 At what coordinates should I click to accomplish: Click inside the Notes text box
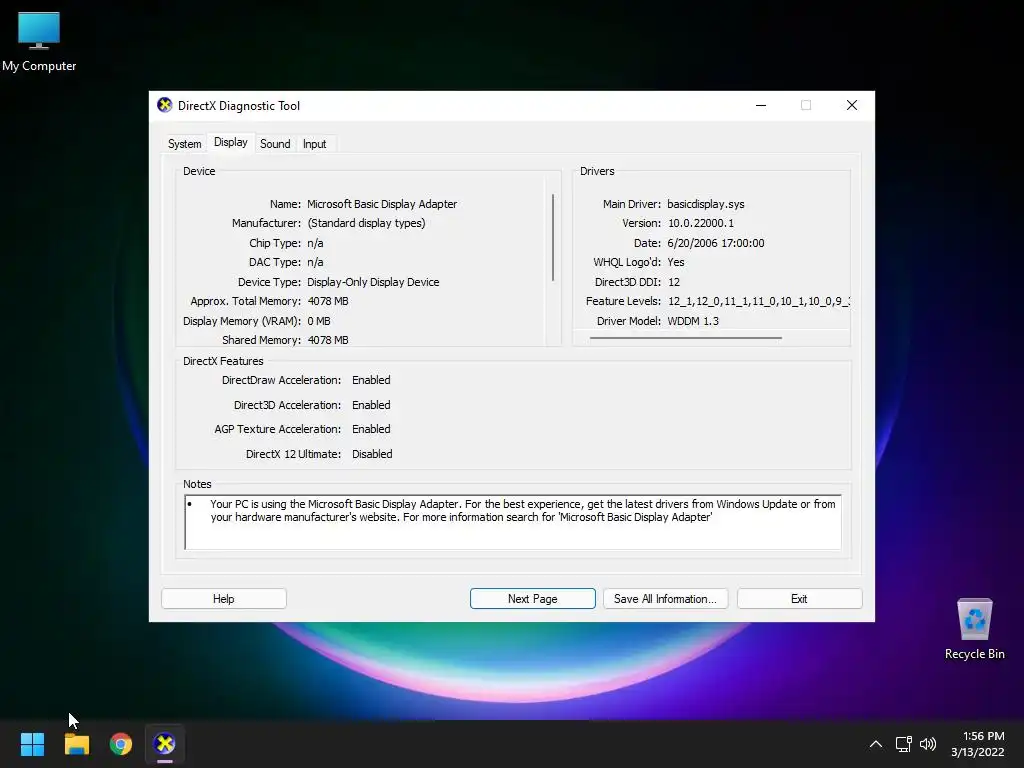[x=513, y=522]
